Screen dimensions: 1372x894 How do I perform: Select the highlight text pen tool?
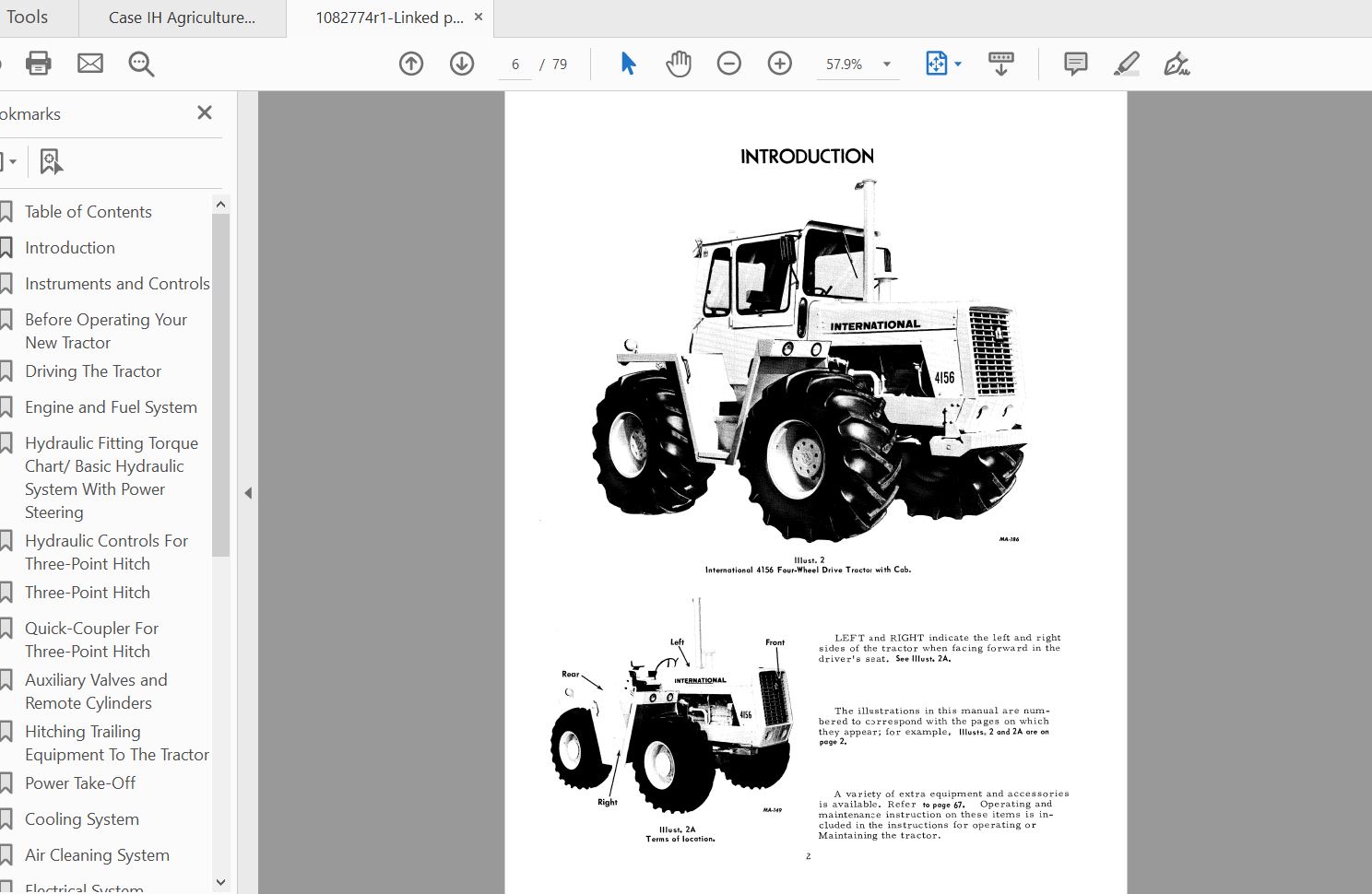click(1126, 64)
